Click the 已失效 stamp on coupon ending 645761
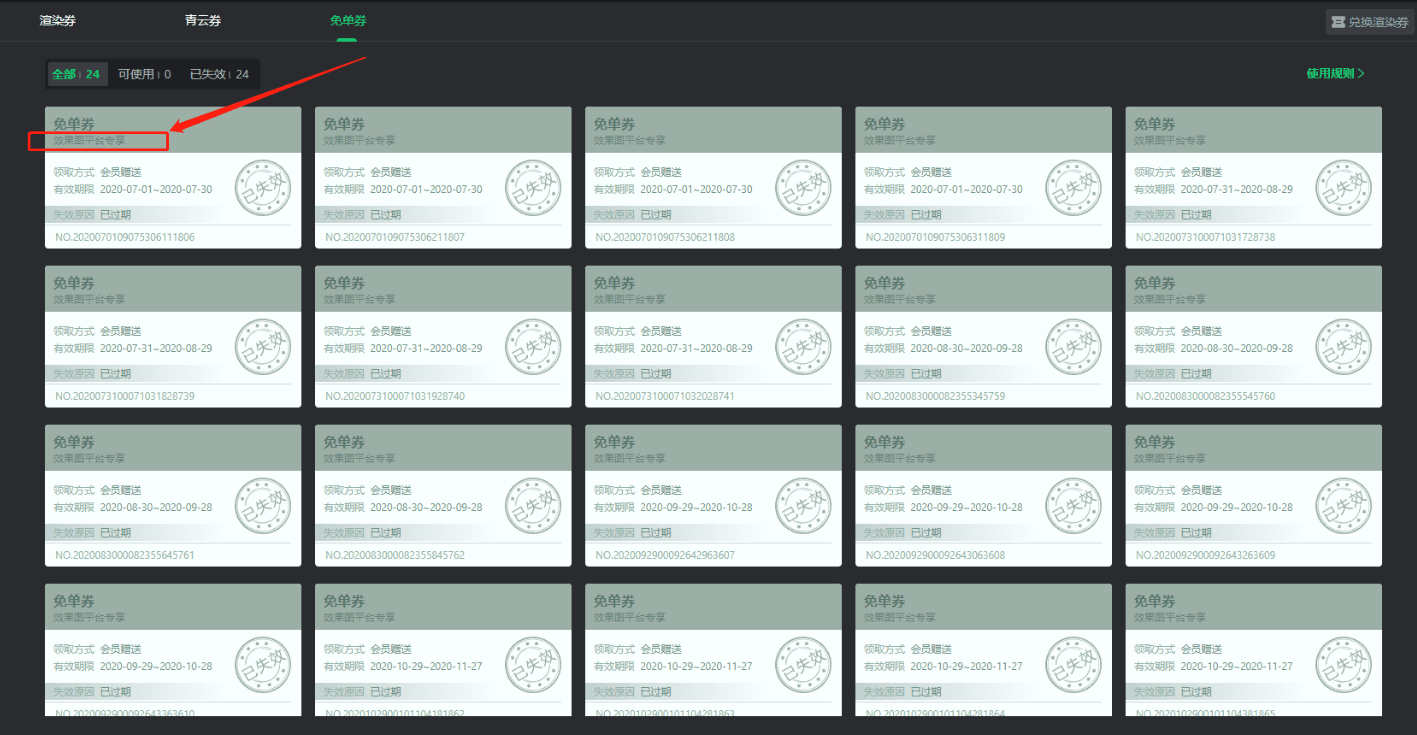Image resolution: width=1417 pixels, height=735 pixels. 263,506
